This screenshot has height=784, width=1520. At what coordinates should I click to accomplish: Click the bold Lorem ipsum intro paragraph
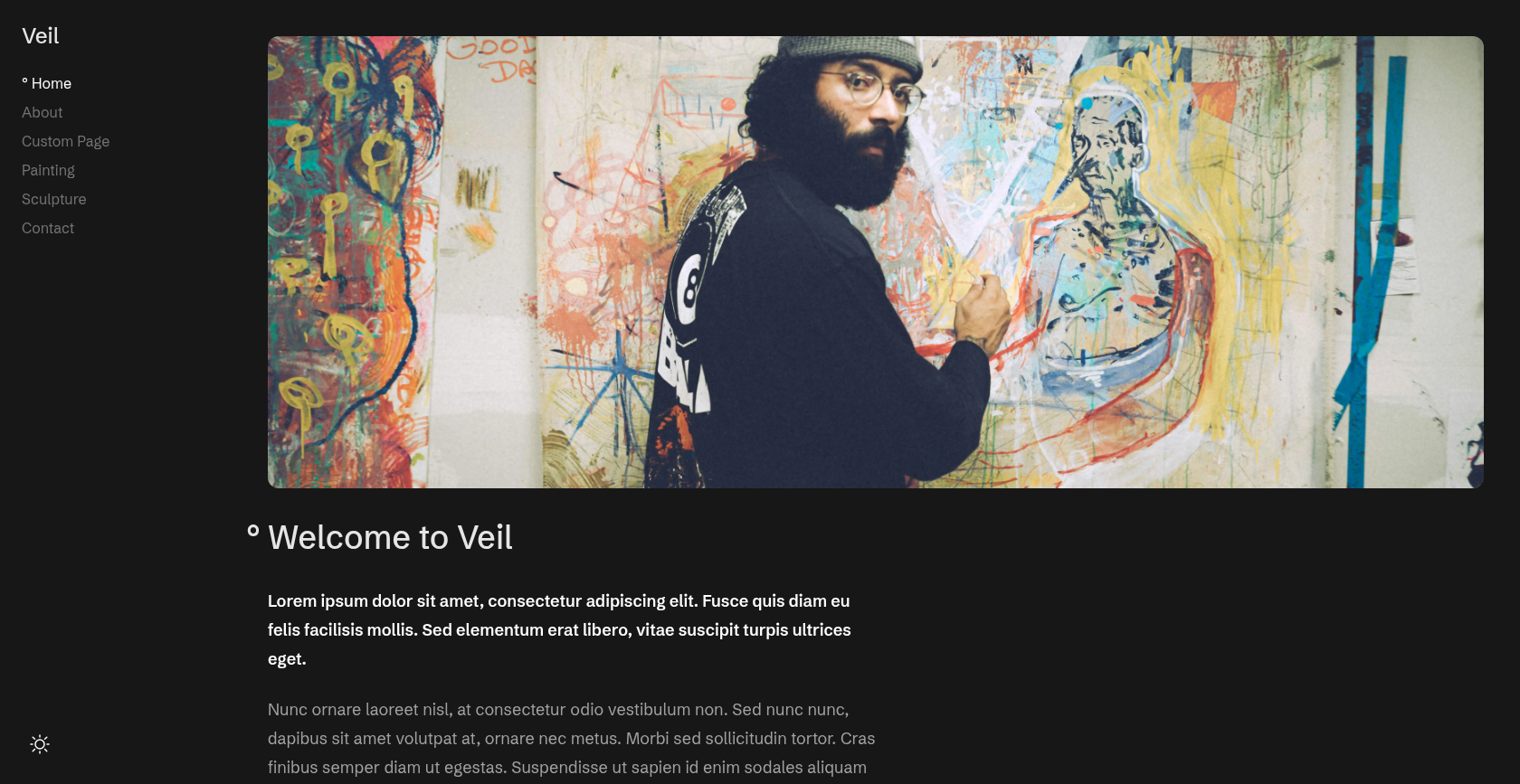click(559, 630)
